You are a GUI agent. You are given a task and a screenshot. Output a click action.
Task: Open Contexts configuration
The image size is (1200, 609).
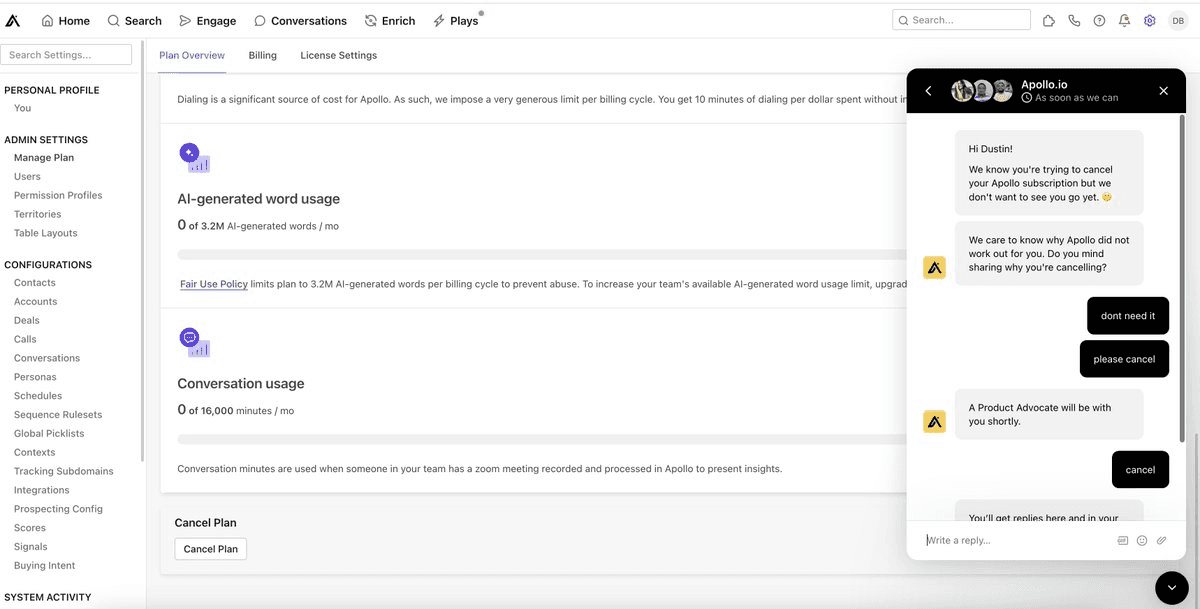(x=35, y=453)
